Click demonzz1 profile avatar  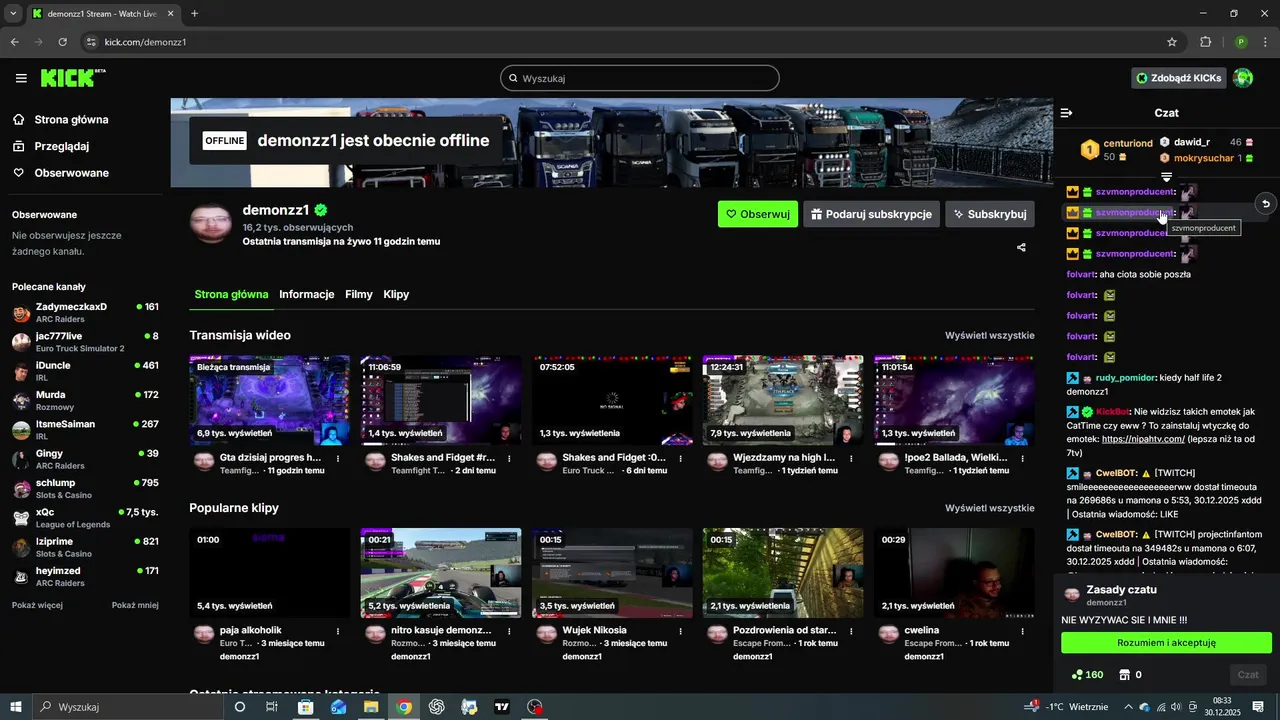pyautogui.click(x=211, y=222)
